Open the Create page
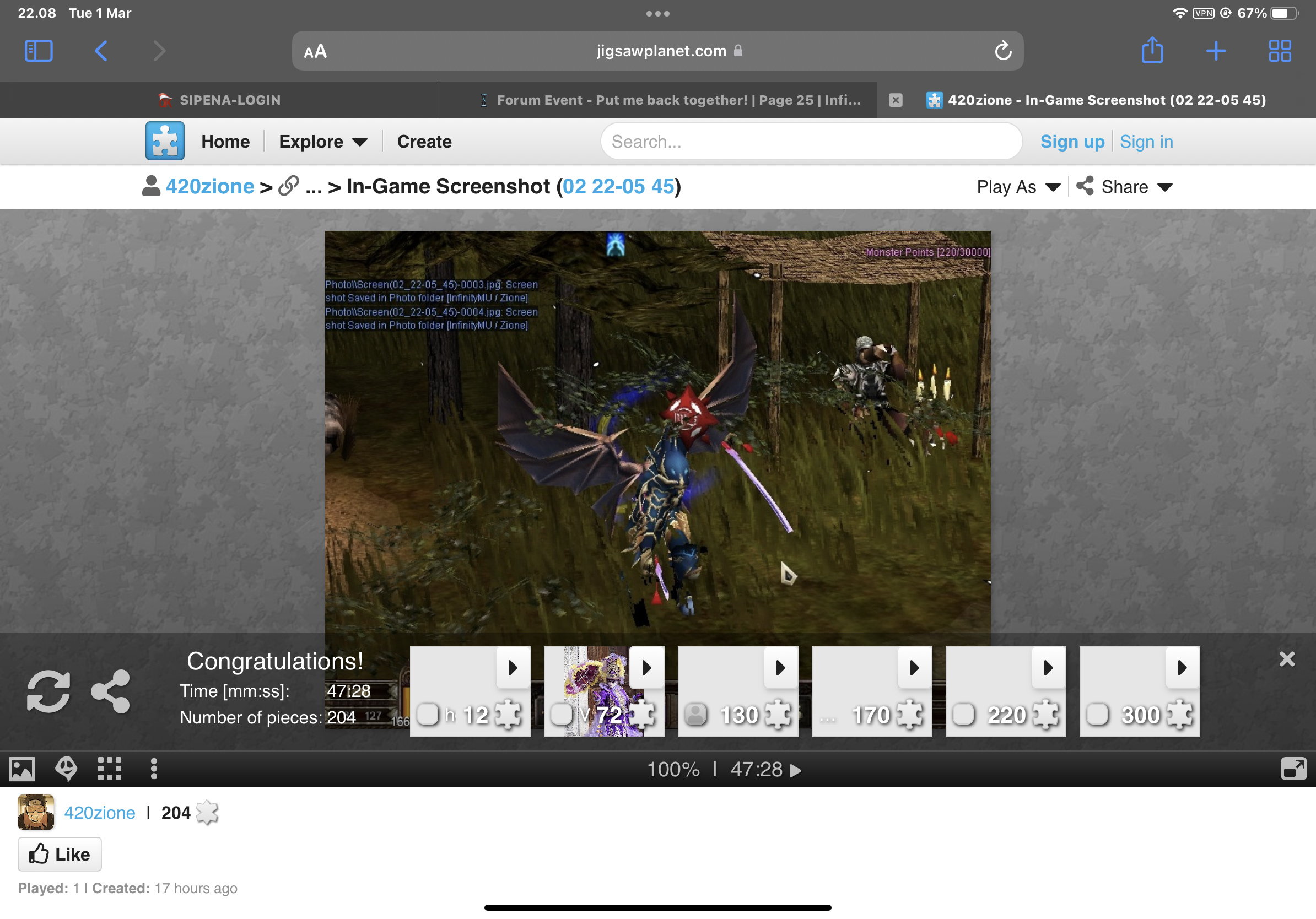 pyautogui.click(x=424, y=142)
